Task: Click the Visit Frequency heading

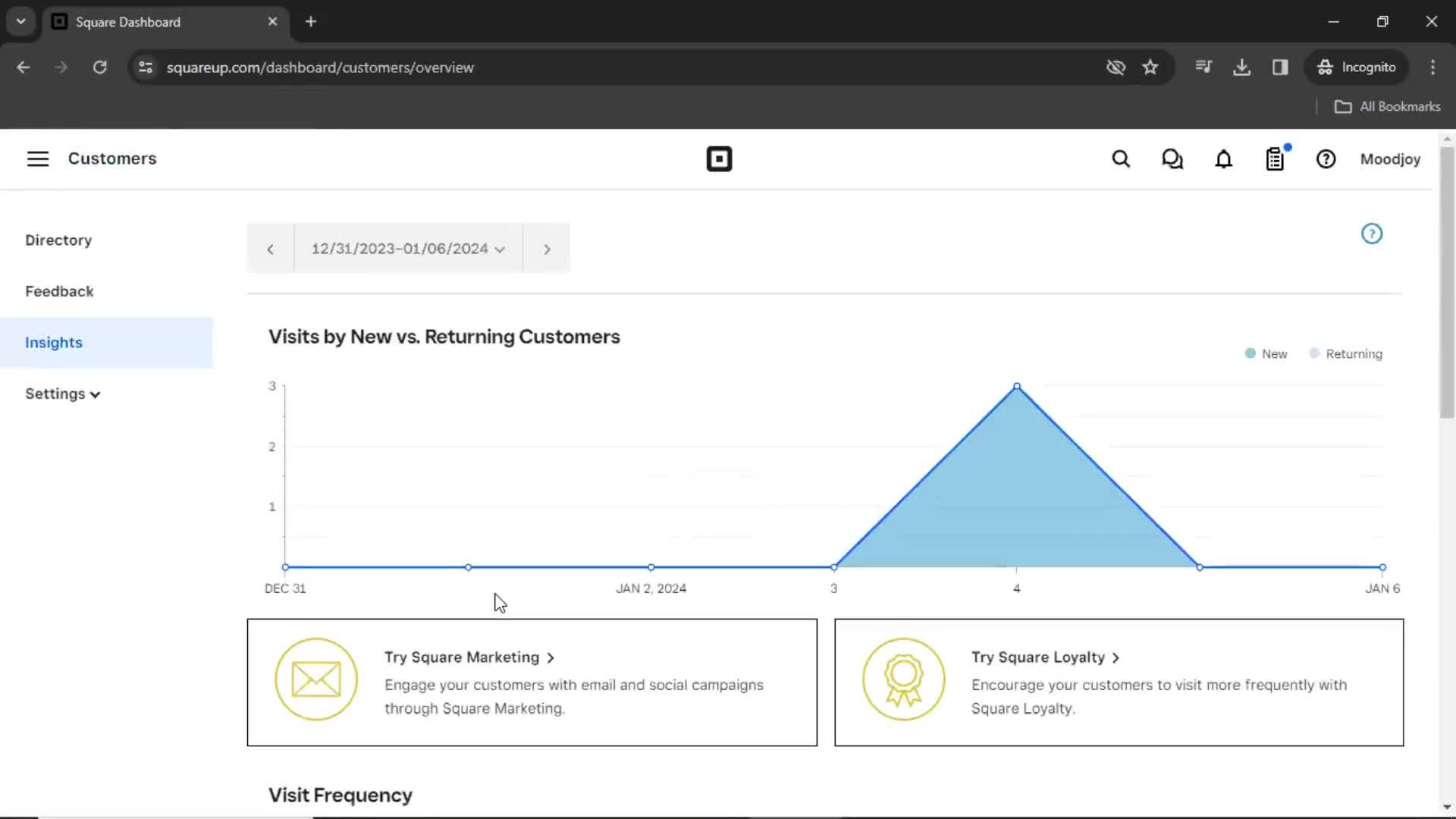Action: click(x=340, y=795)
